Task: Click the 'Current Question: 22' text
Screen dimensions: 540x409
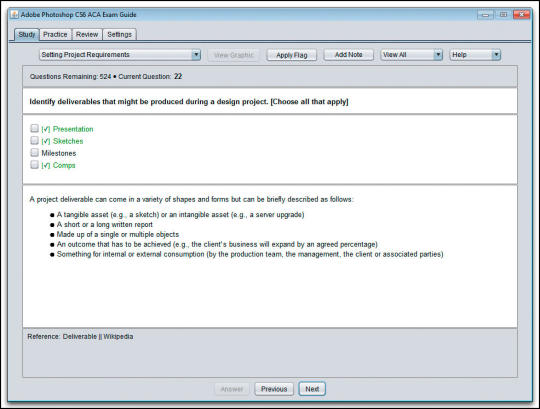Action: tap(150, 76)
